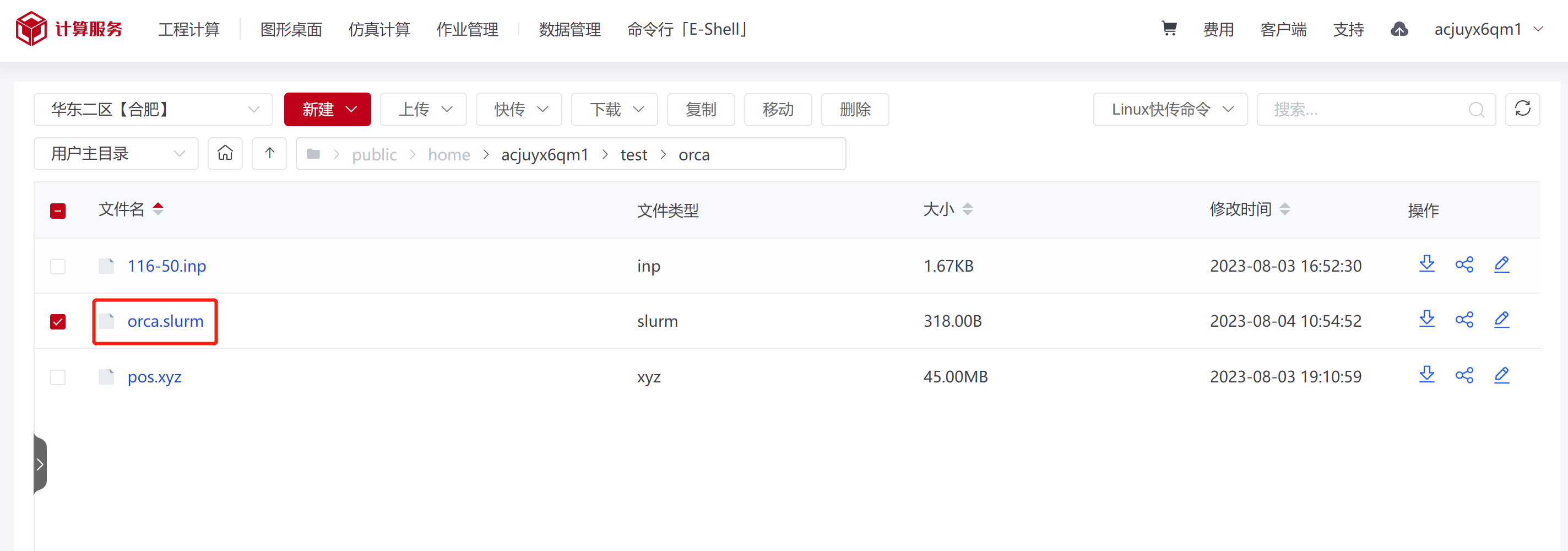Sort by 修改时间 using the sort arrows
Viewport: 1568px width, 551px height.
point(1284,209)
